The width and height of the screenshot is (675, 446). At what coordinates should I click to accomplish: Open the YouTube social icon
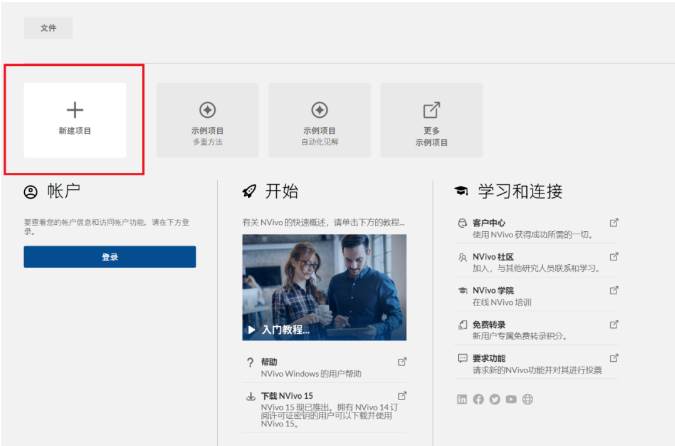point(511,400)
